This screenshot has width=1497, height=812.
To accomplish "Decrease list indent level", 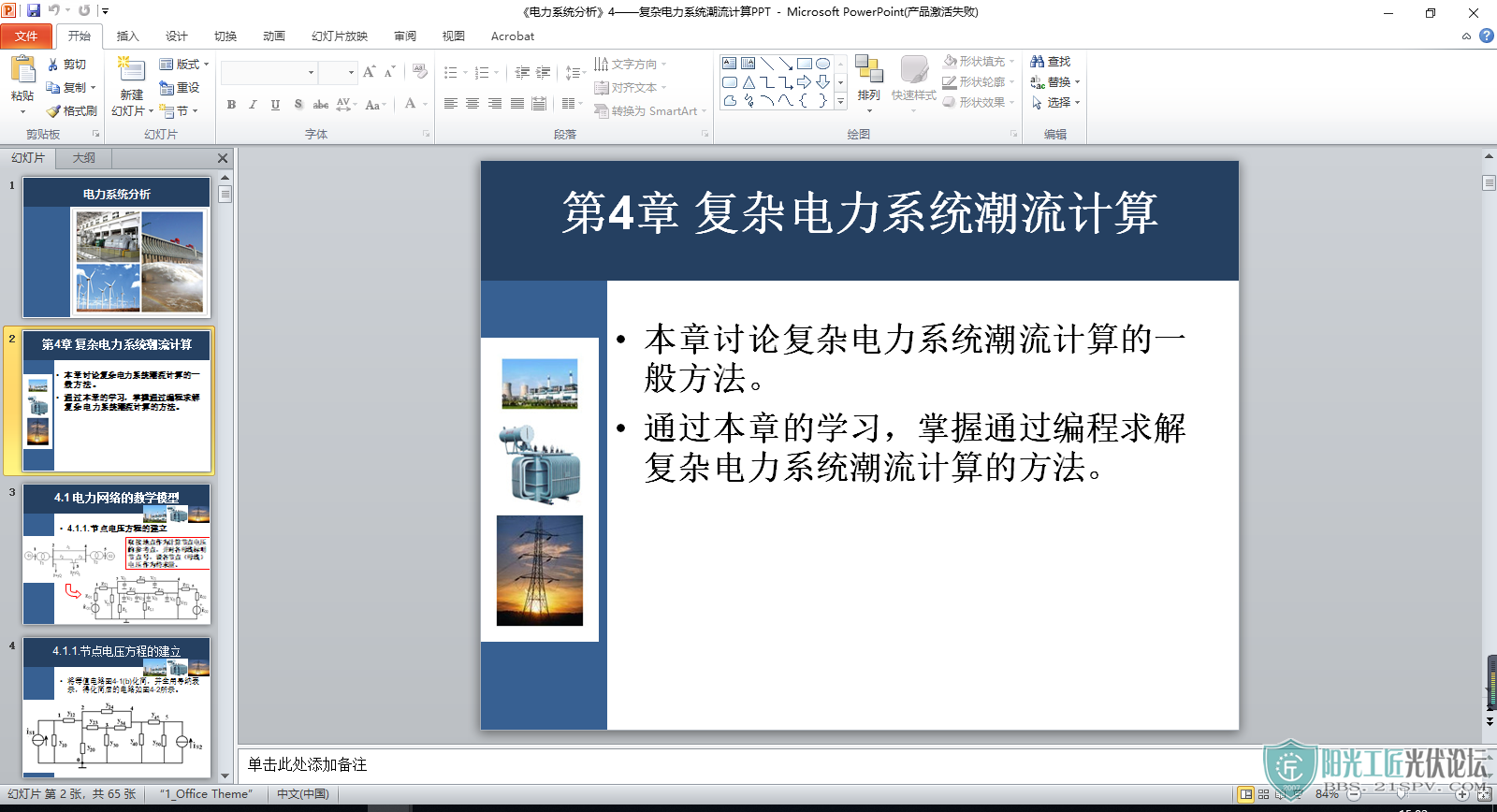I will (x=522, y=72).
